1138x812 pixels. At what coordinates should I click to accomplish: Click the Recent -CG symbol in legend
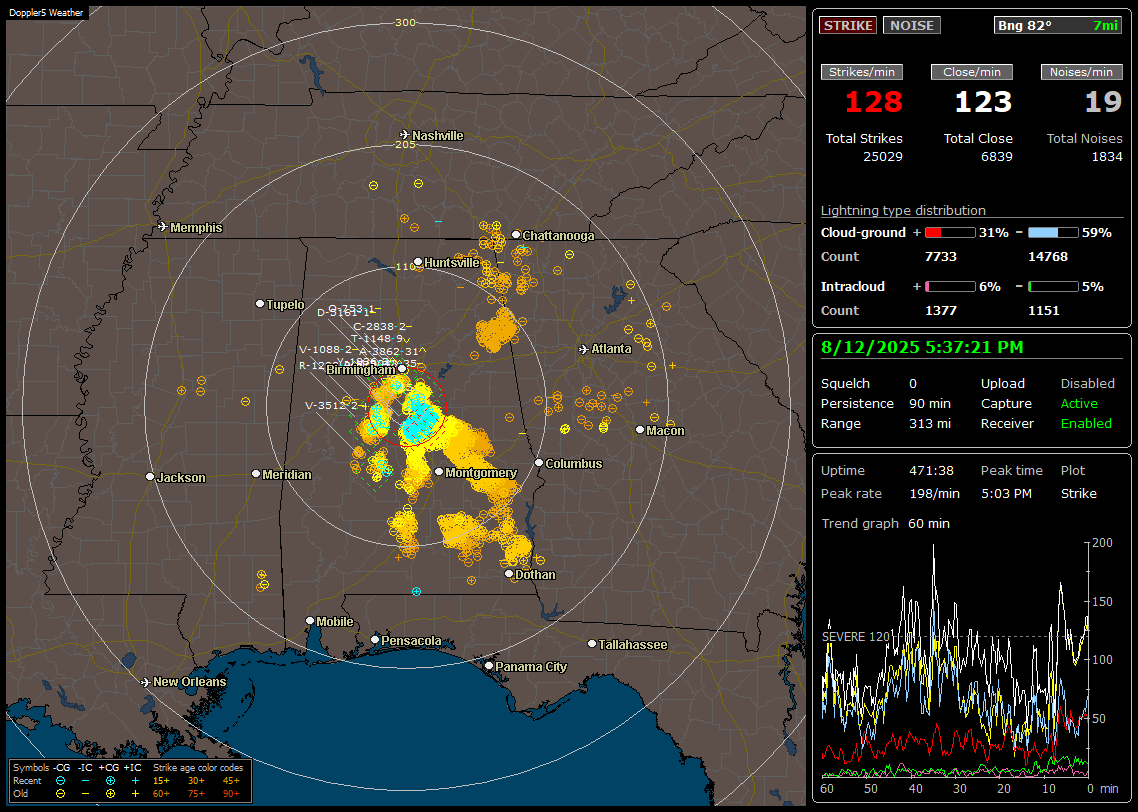pyautogui.click(x=61, y=781)
